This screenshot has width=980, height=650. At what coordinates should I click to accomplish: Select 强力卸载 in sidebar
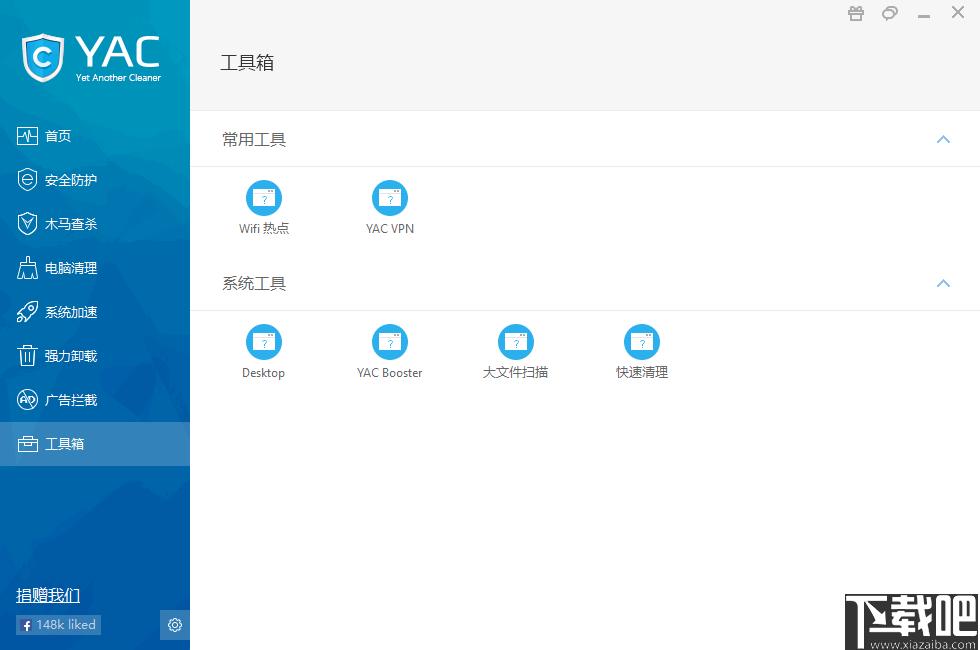(x=95, y=356)
